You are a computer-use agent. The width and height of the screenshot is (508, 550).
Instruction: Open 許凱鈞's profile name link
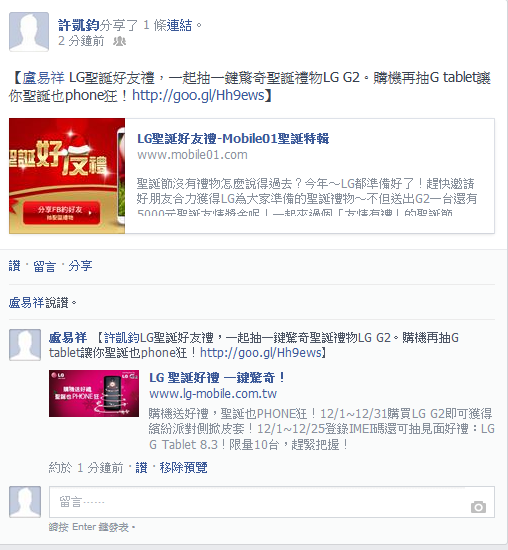[x=79, y=25]
